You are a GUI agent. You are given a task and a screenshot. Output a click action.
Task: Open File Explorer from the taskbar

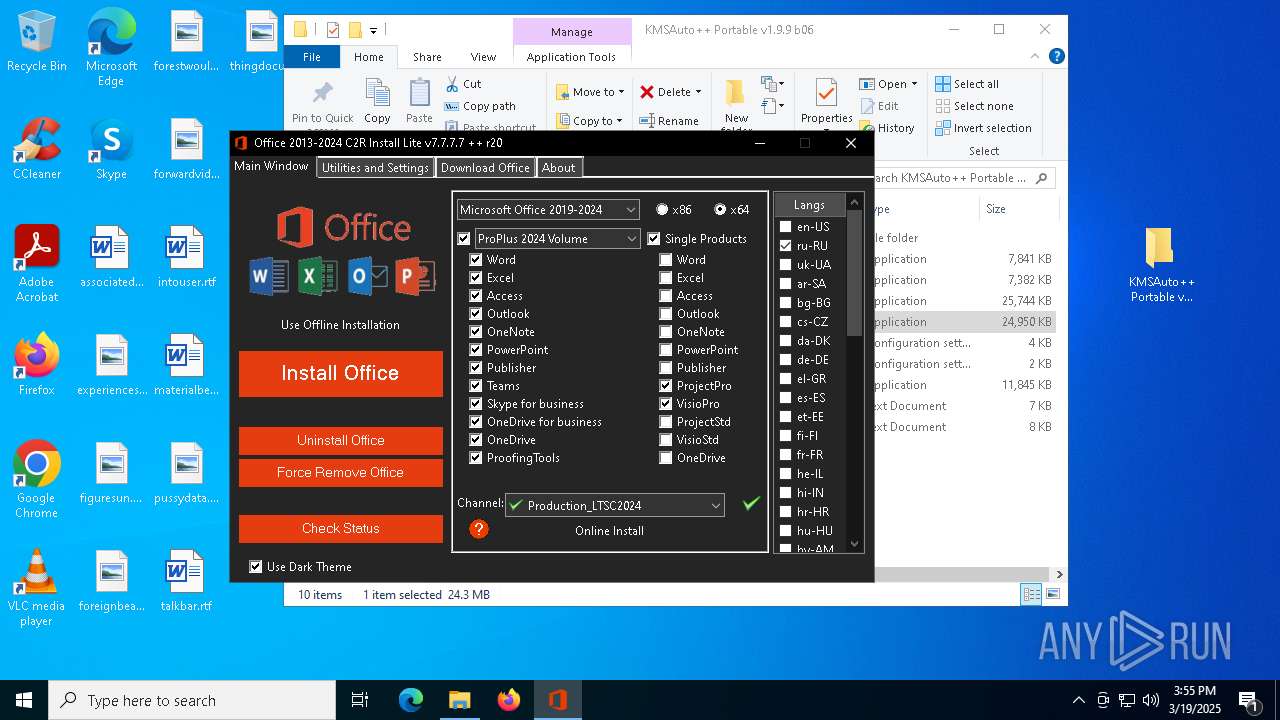[459, 700]
